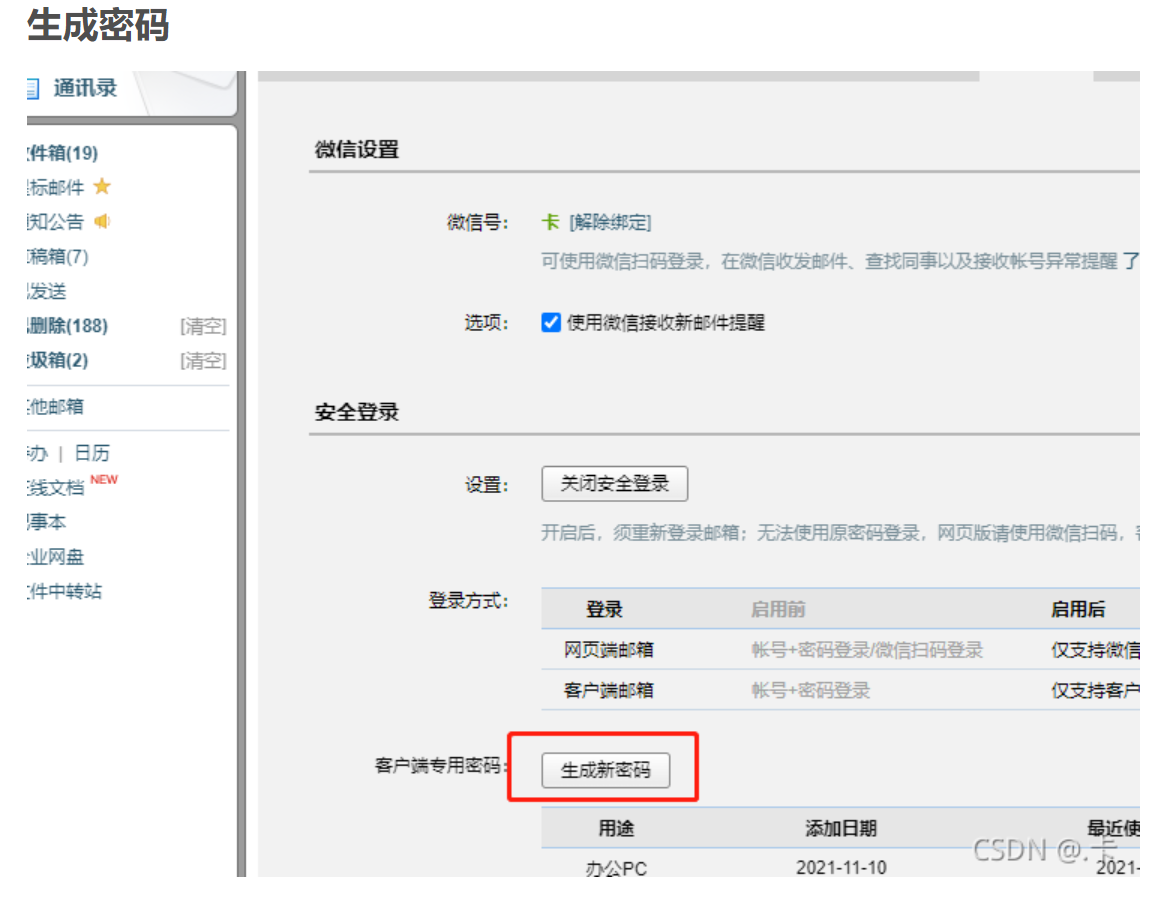The height and width of the screenshot is (897, 1154).
Task: Open the other mailboxes entry 他邮箱
Action: 56,406
